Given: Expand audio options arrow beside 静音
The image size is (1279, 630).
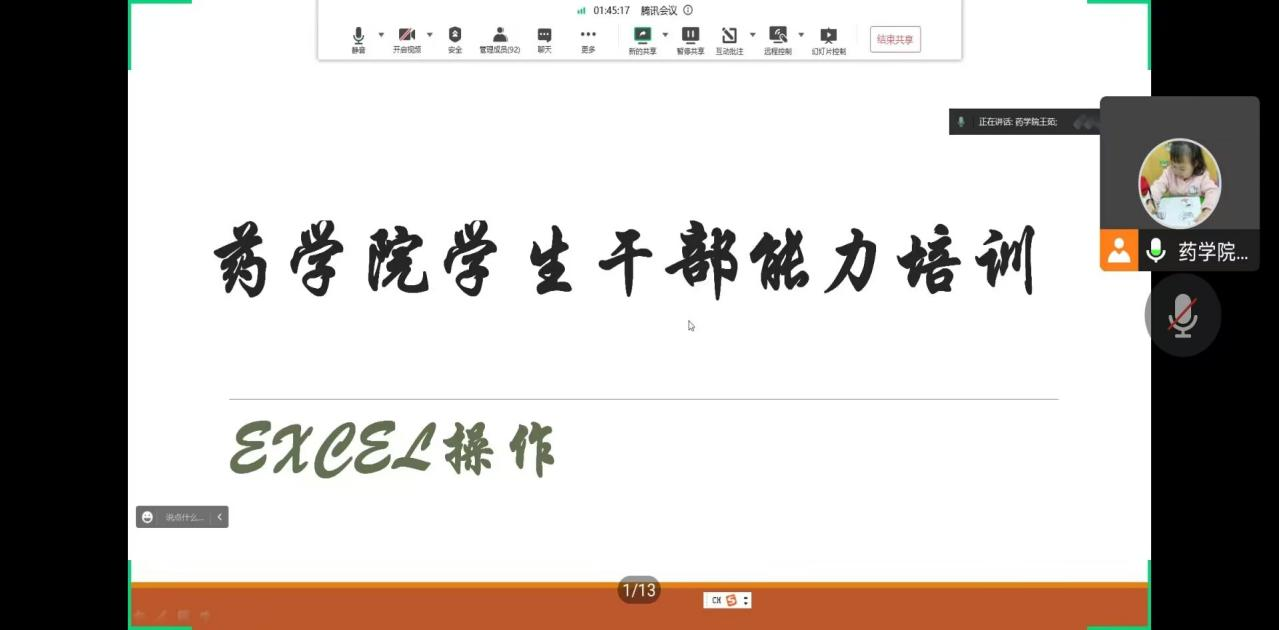Looking at the screenshot, I should pos(381,35).
